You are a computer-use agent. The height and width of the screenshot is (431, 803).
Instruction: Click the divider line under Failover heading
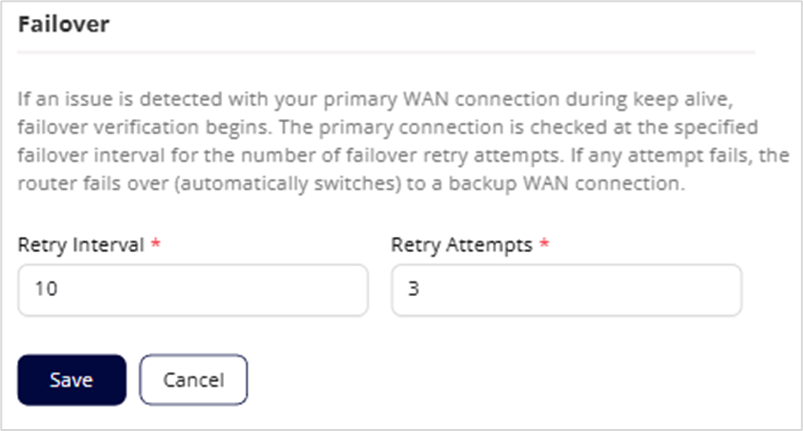386,51
